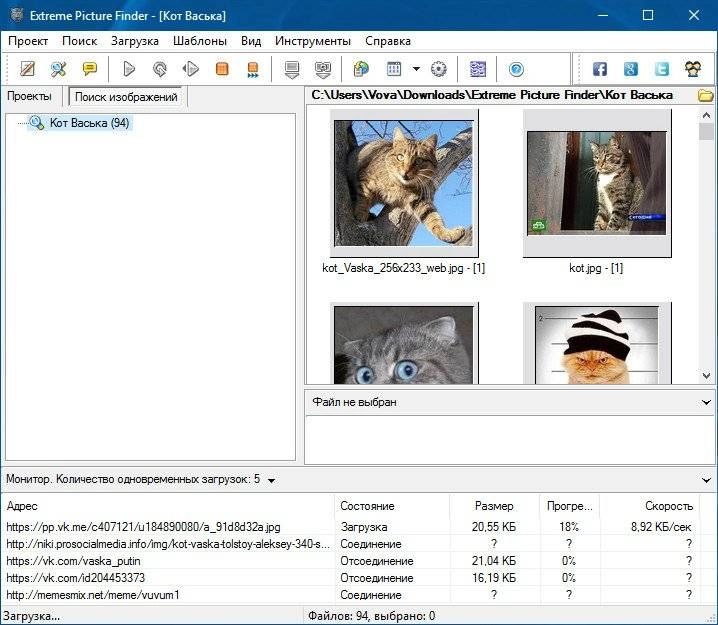The image size is (718, 625).
Task: Open the Справка menu
Action: [388, 41]
